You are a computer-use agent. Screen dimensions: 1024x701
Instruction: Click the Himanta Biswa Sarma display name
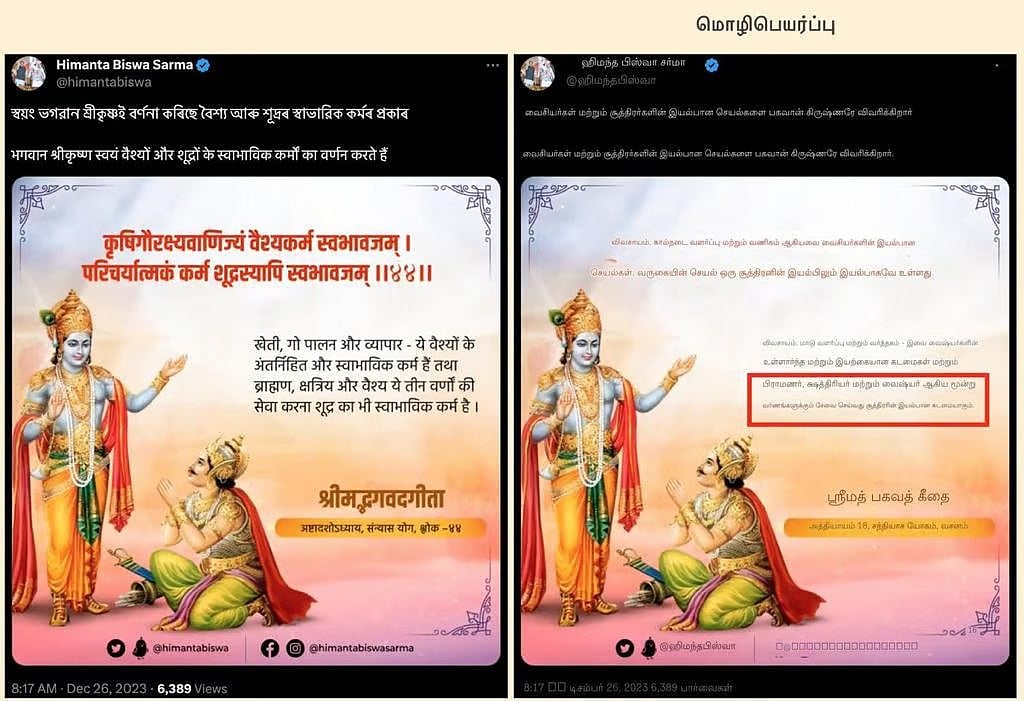point(124,65)
